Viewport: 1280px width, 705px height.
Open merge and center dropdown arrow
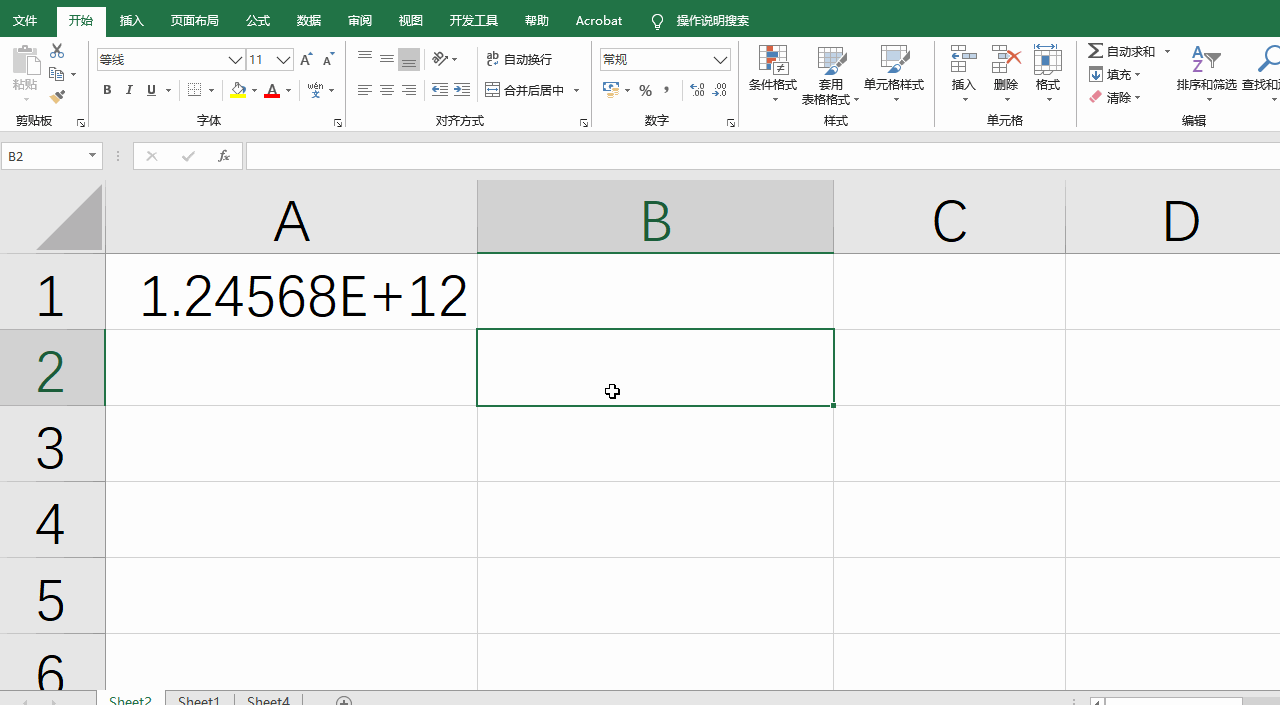click(577, 90)
